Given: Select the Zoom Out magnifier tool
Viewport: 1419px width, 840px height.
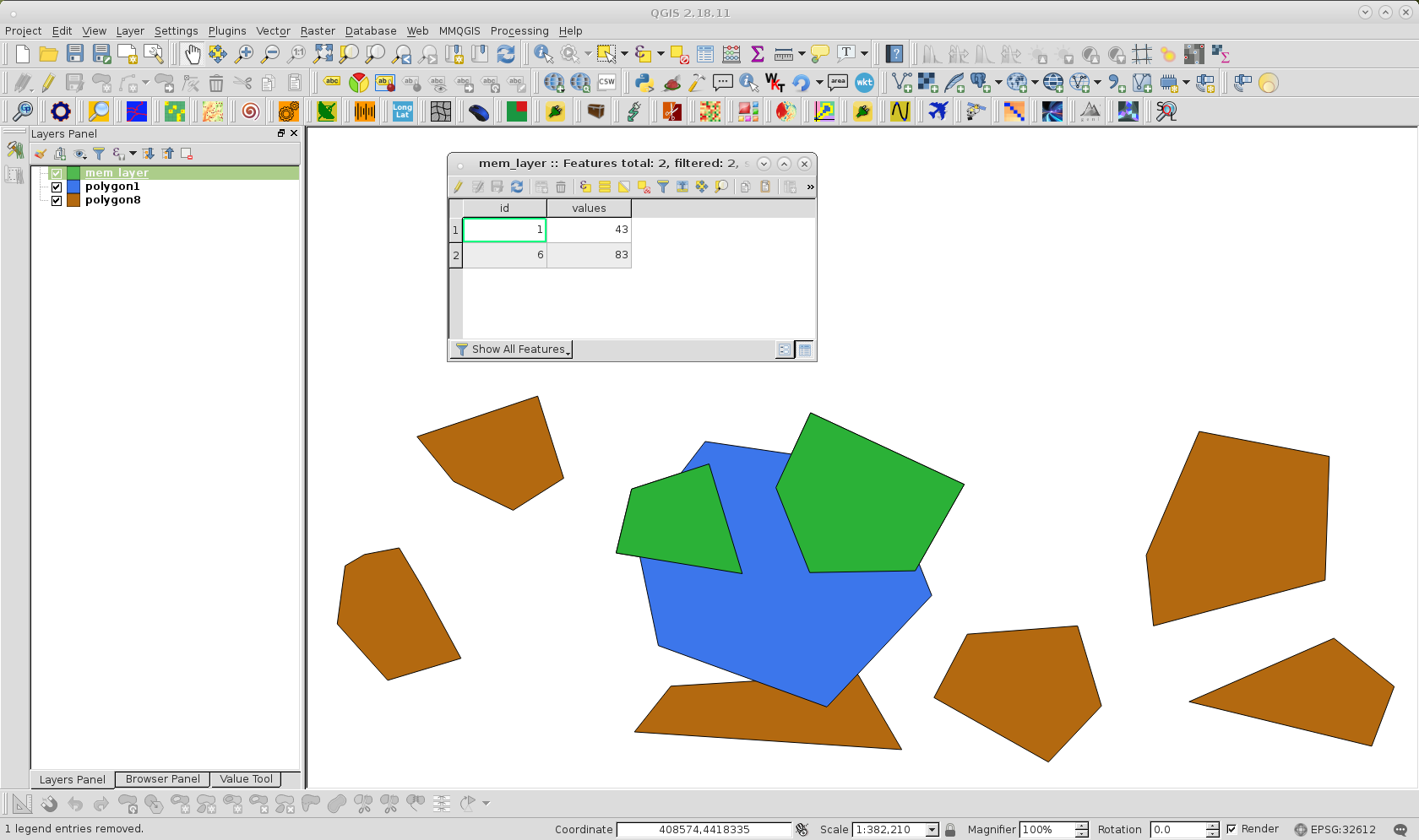Looking at the screenshot, I should point(270,54).
